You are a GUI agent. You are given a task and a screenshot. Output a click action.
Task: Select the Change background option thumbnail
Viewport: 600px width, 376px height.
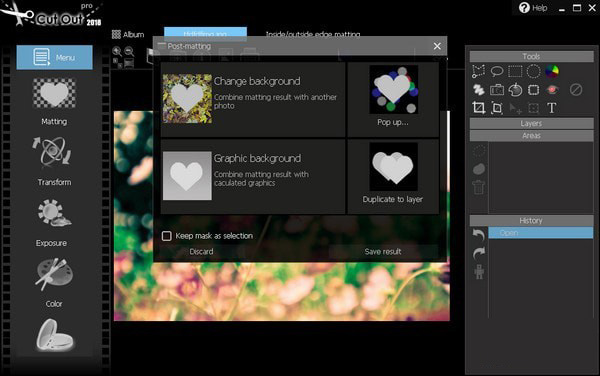click(187, 98)
